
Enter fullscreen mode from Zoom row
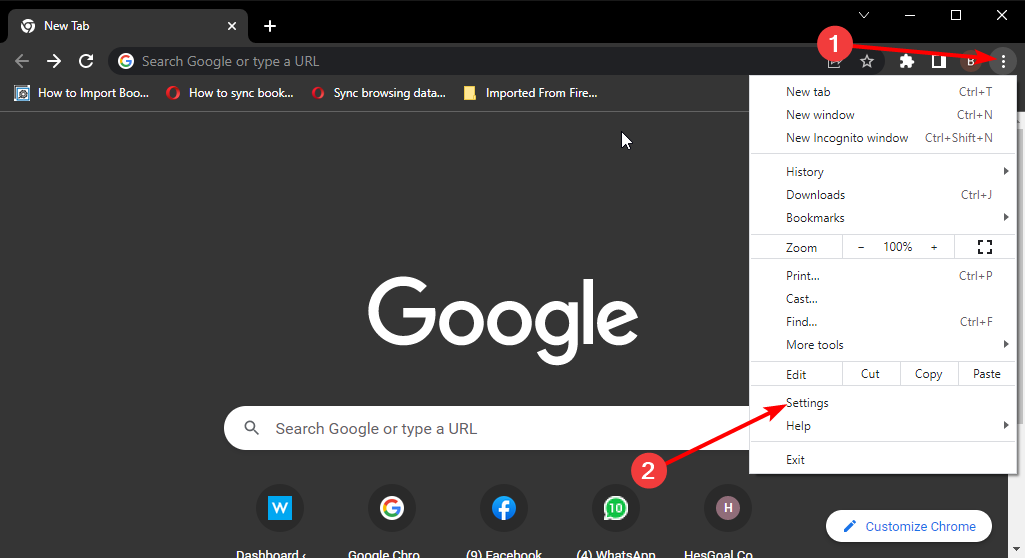tap(984, 247)
